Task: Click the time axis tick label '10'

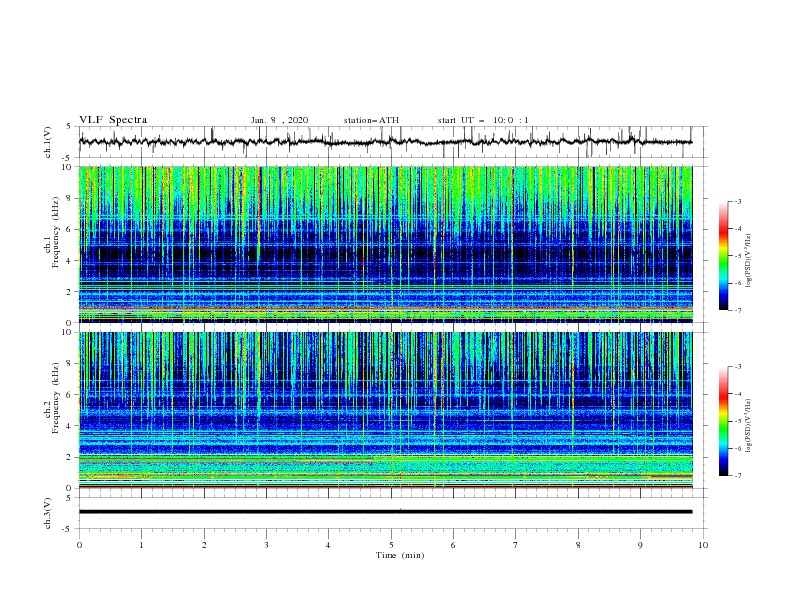Action: tap(703, 545)
